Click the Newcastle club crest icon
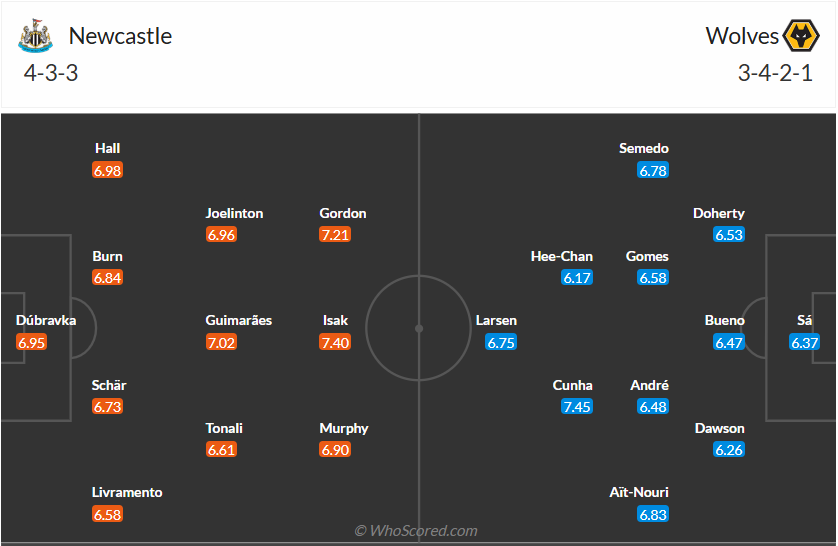 35,36
